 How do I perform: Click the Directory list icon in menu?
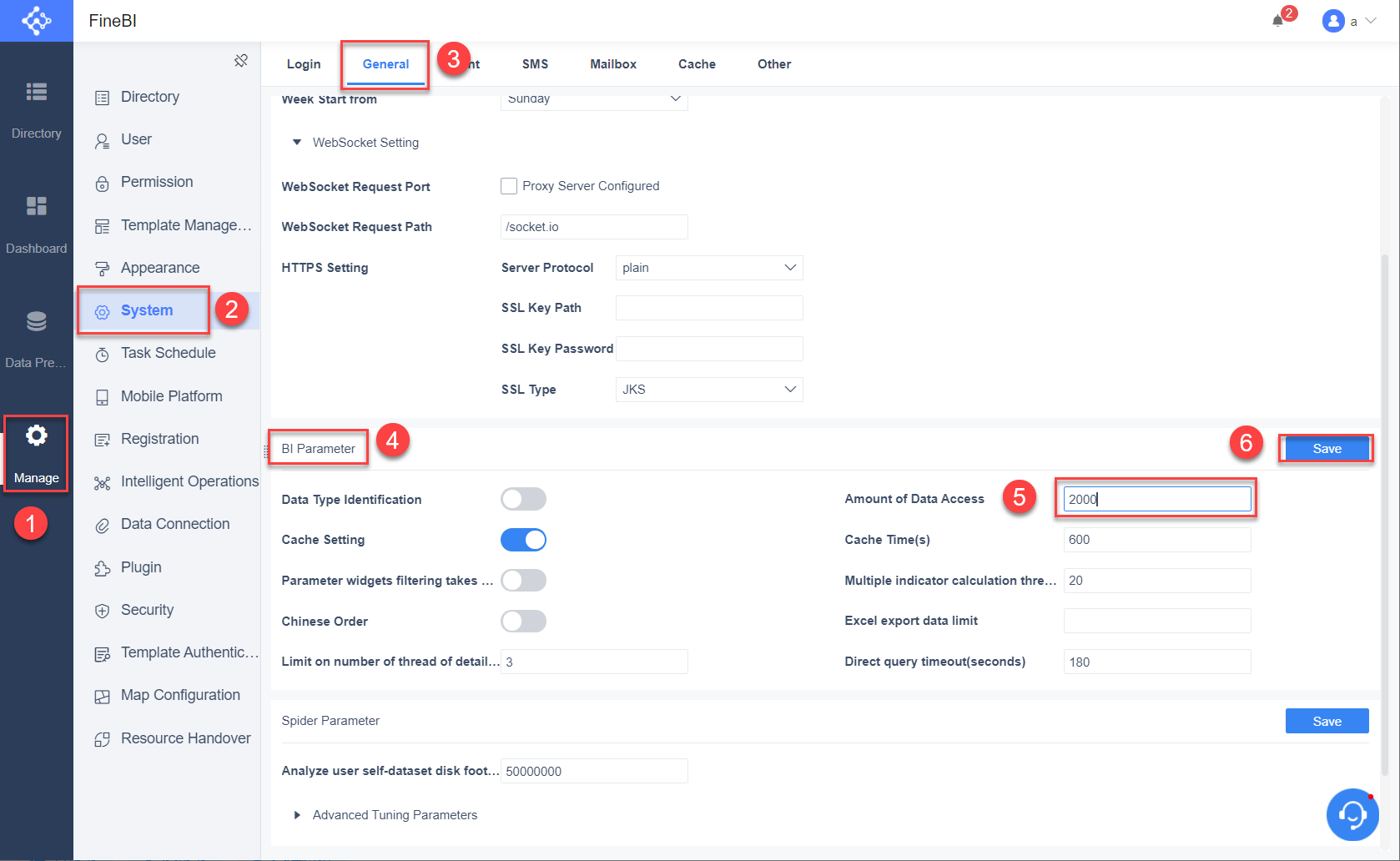pyautogui.click(x=102, y=98)
